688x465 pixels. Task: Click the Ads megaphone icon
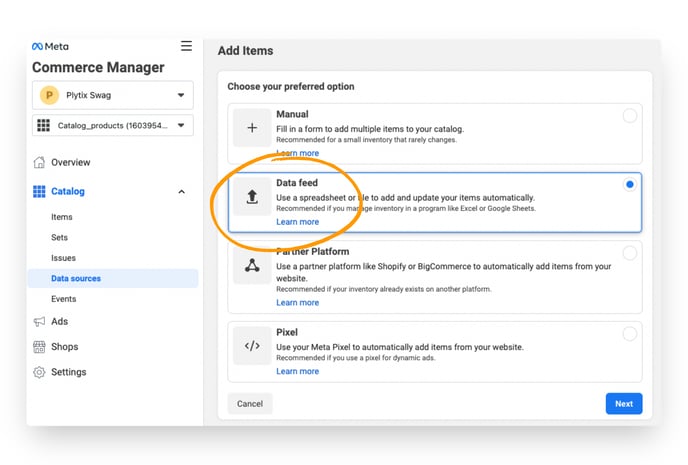tap(39, 322)
